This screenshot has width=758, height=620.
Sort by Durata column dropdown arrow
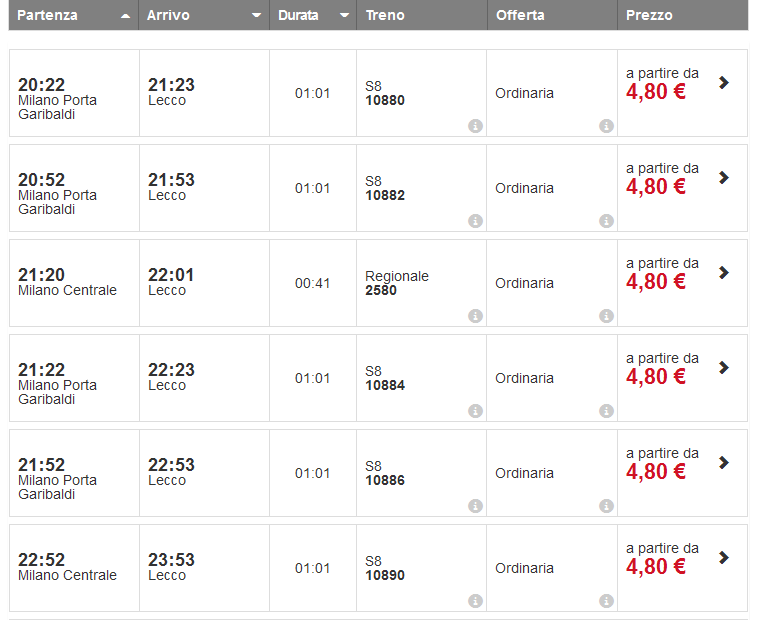click(x=345, y=16)
